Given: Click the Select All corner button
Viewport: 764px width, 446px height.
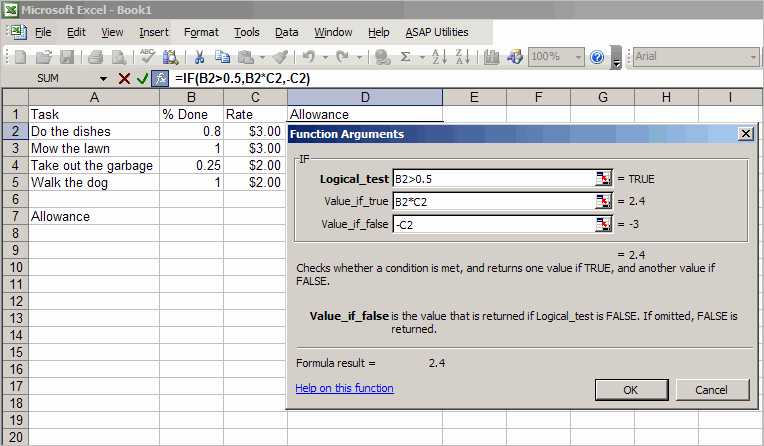Looking at the screenshot, I should pyautogui.click(x=15, y=97).
